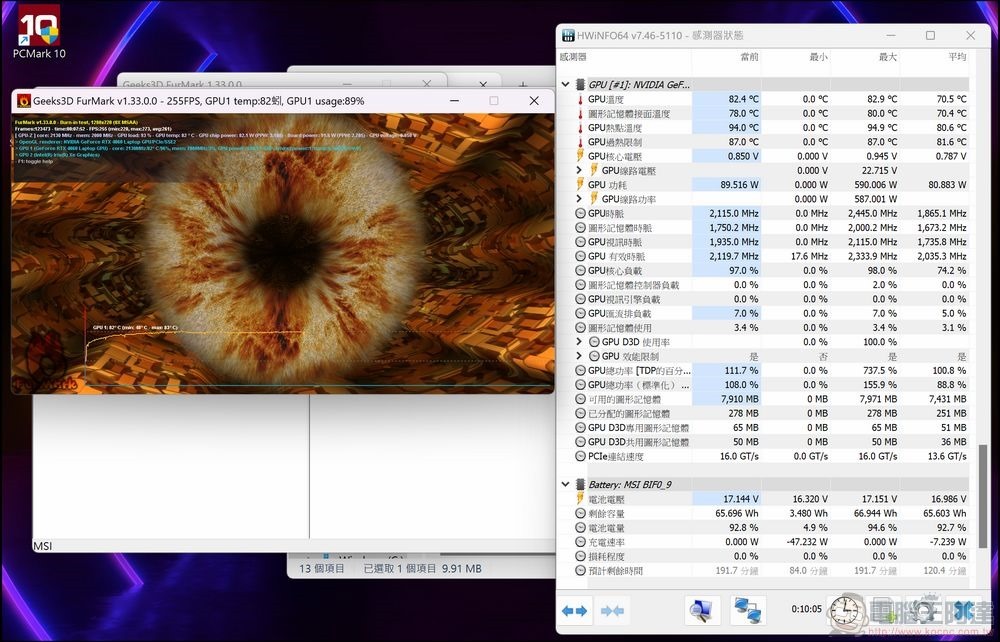
Task: Expand the GPU線路電壓 sub-item
Action: [580, 171]
